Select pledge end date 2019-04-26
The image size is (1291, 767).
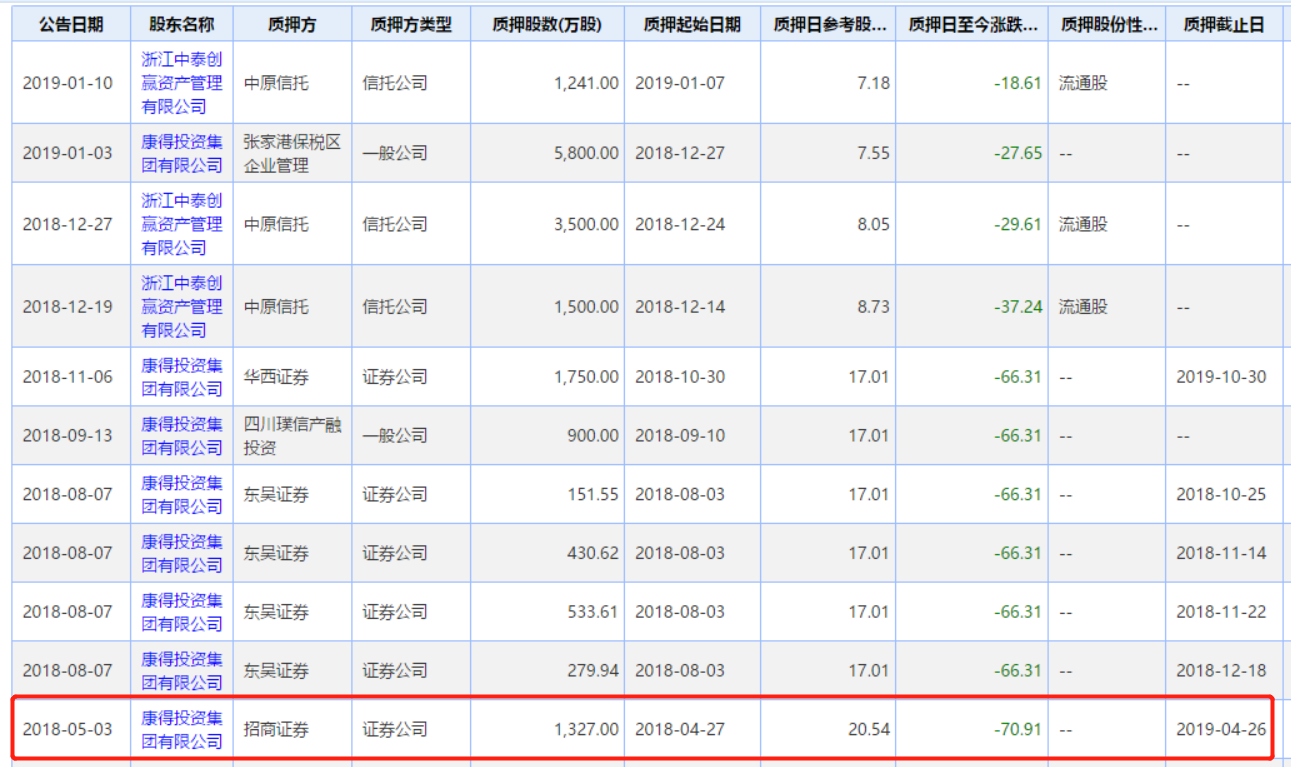click(1221, 730)
